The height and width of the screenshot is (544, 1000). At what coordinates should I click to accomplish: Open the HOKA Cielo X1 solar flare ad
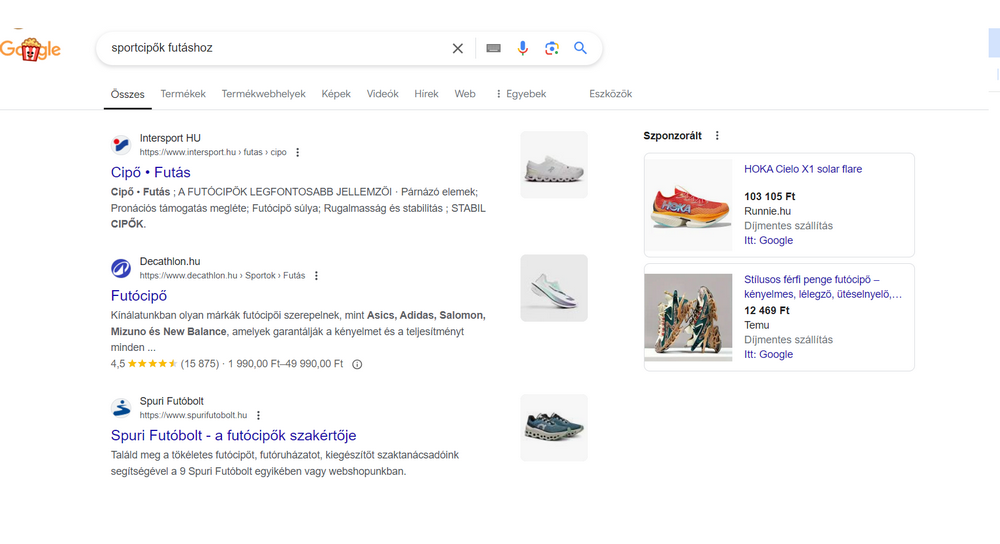pos(803,169)
